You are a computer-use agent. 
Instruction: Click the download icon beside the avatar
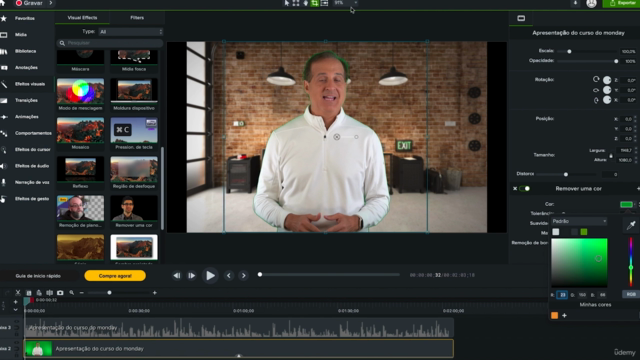576,3
